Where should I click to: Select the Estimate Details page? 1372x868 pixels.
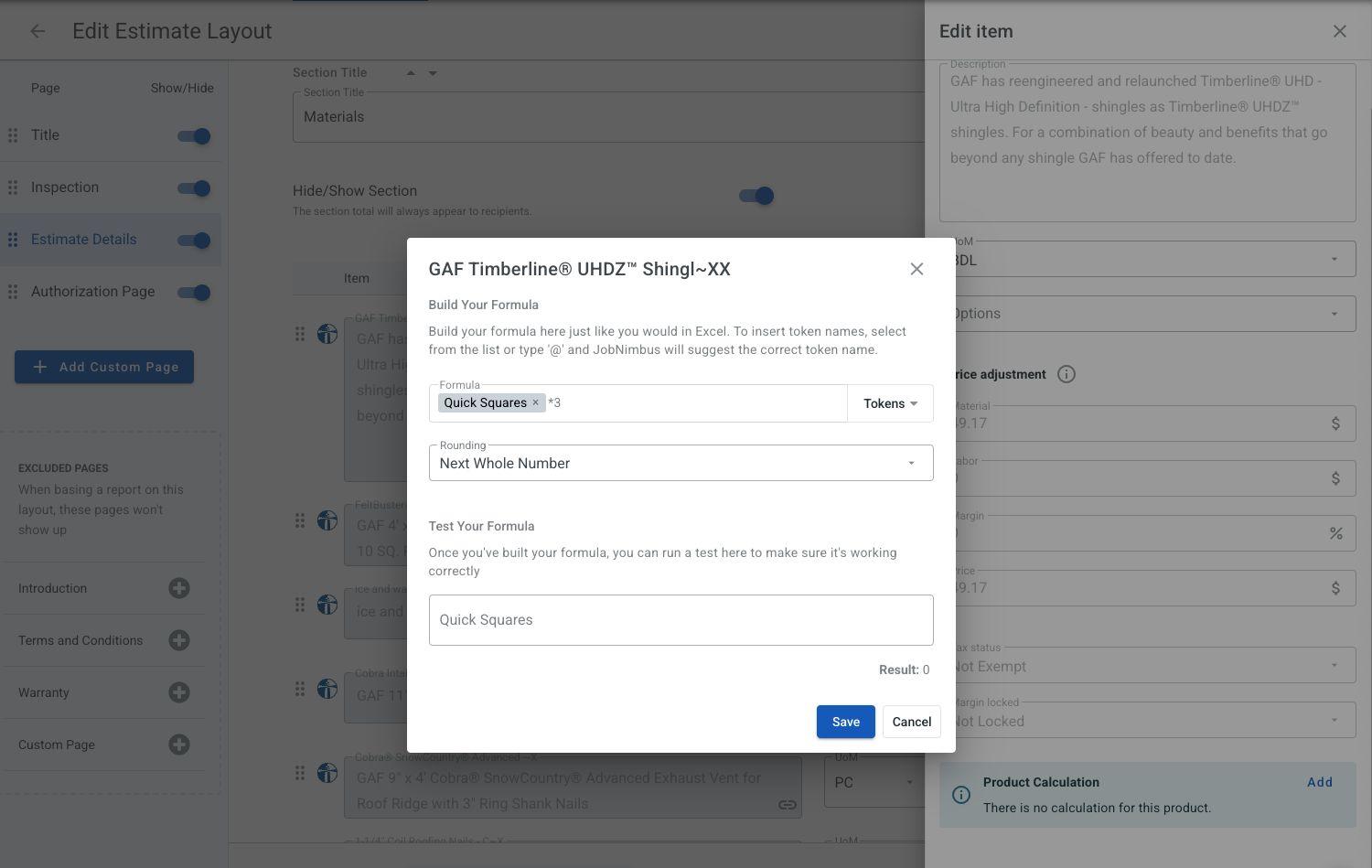[x=84, y=240]
